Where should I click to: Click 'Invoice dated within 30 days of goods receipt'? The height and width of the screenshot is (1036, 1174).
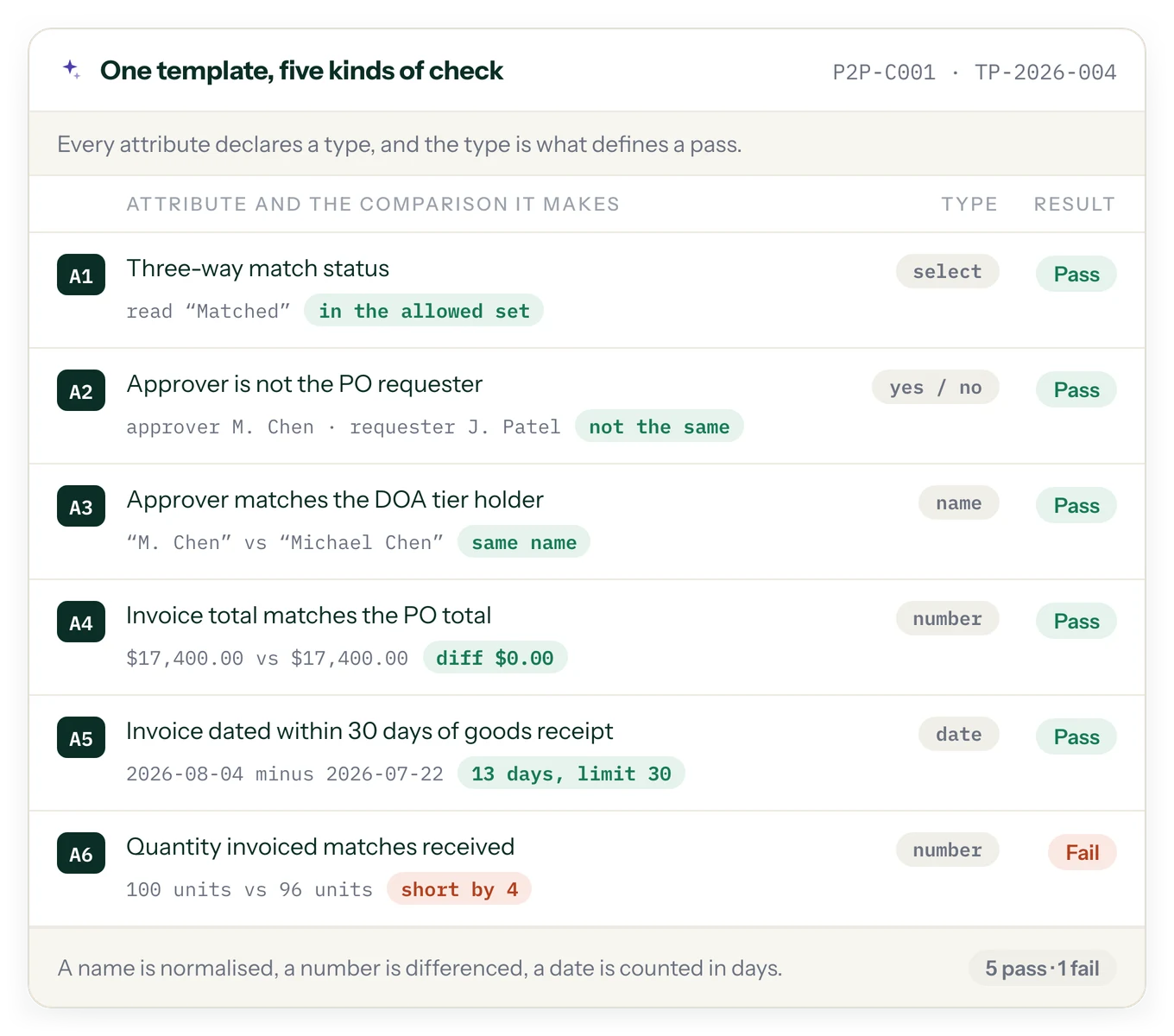coord(369,731)
